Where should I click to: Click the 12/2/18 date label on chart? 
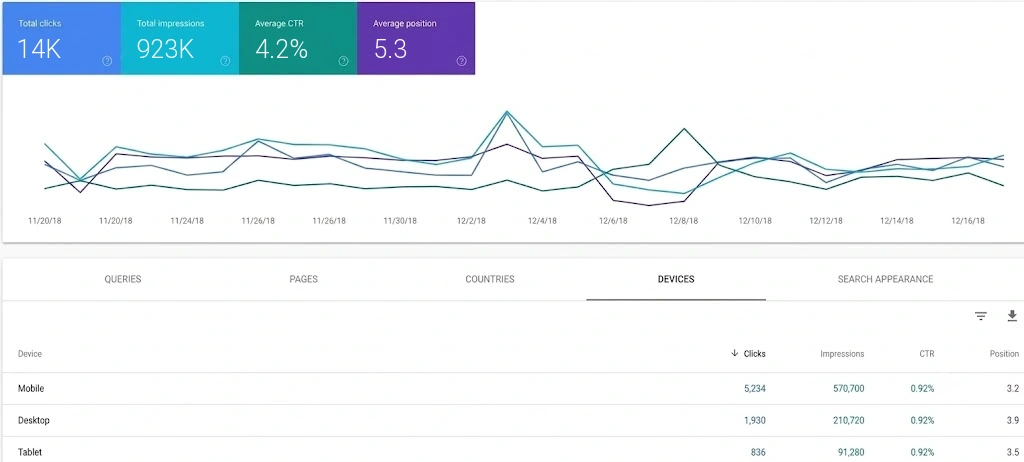[x=472, y=221]
